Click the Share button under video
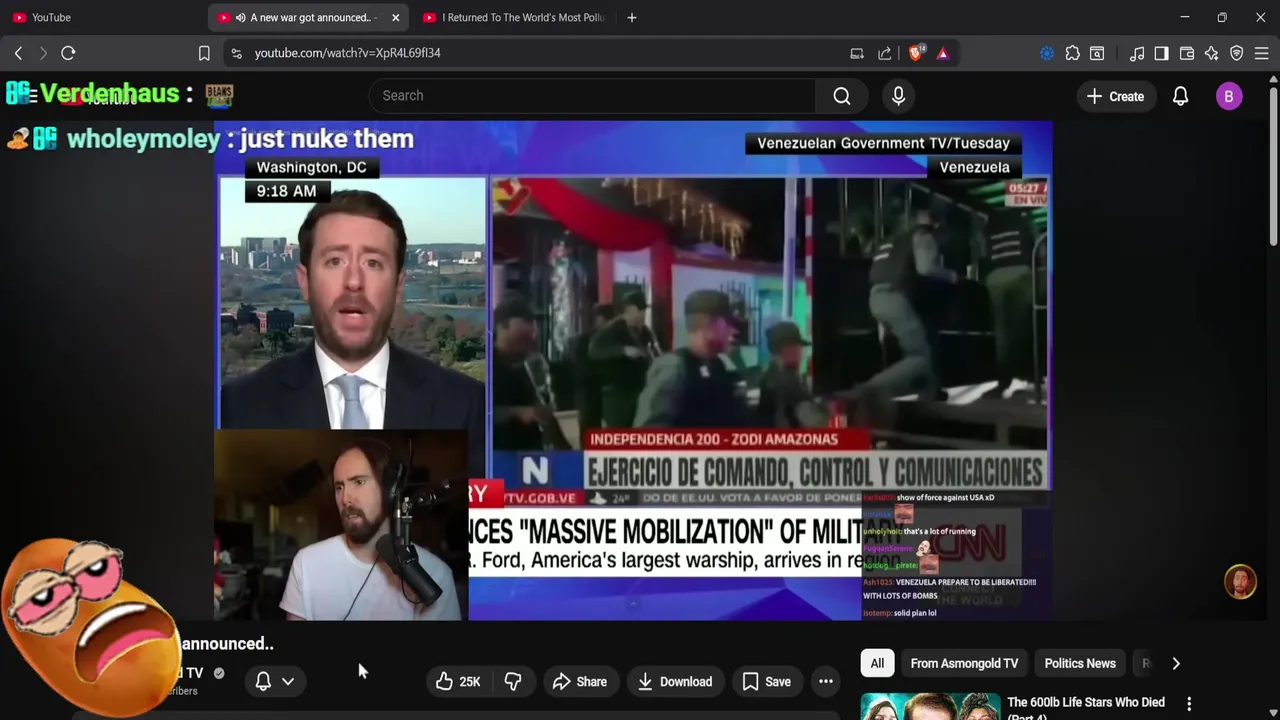Screen dimensions: 1280x720 coord(580,682)
